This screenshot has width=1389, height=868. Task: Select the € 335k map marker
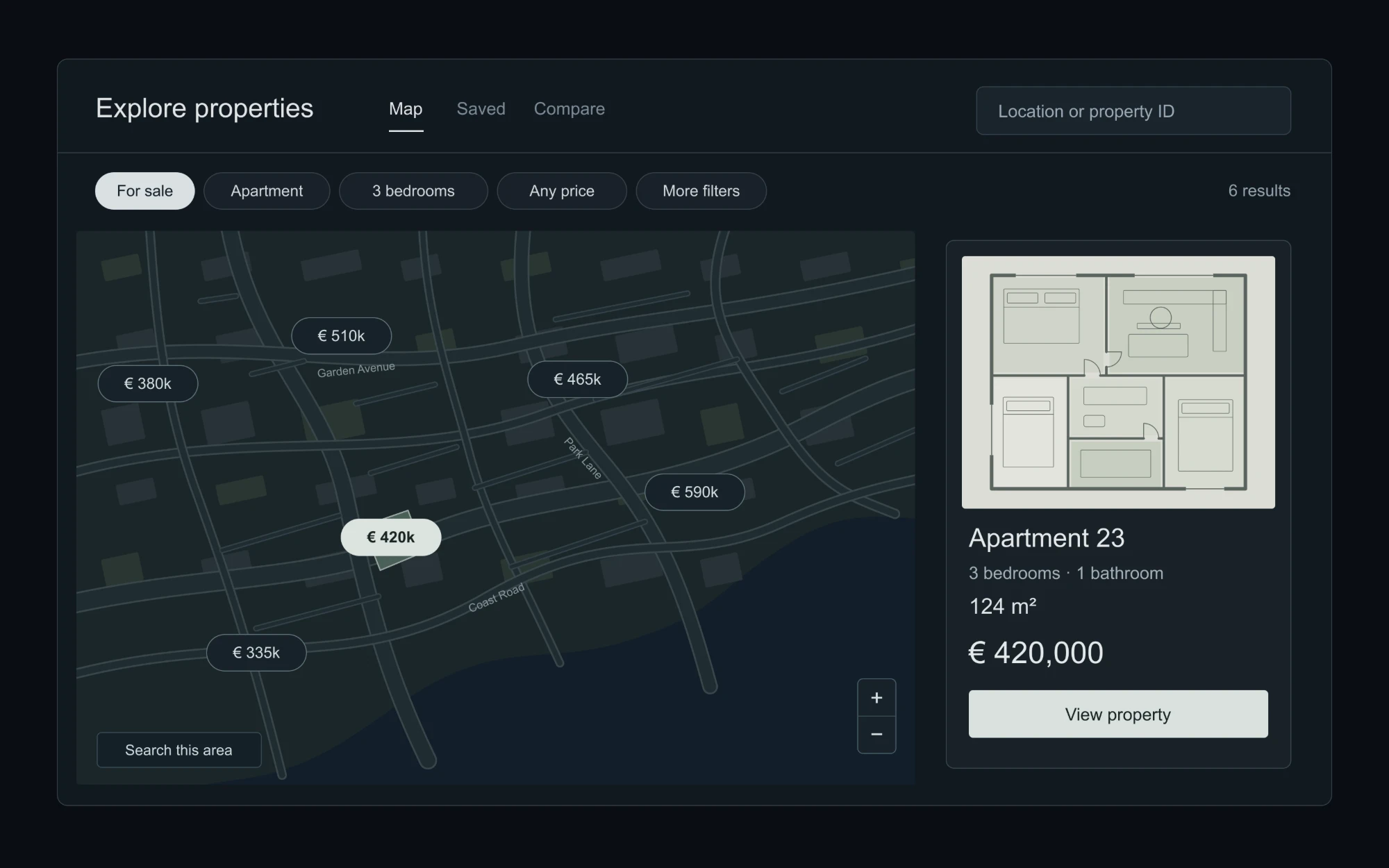[x=256, y=653]
